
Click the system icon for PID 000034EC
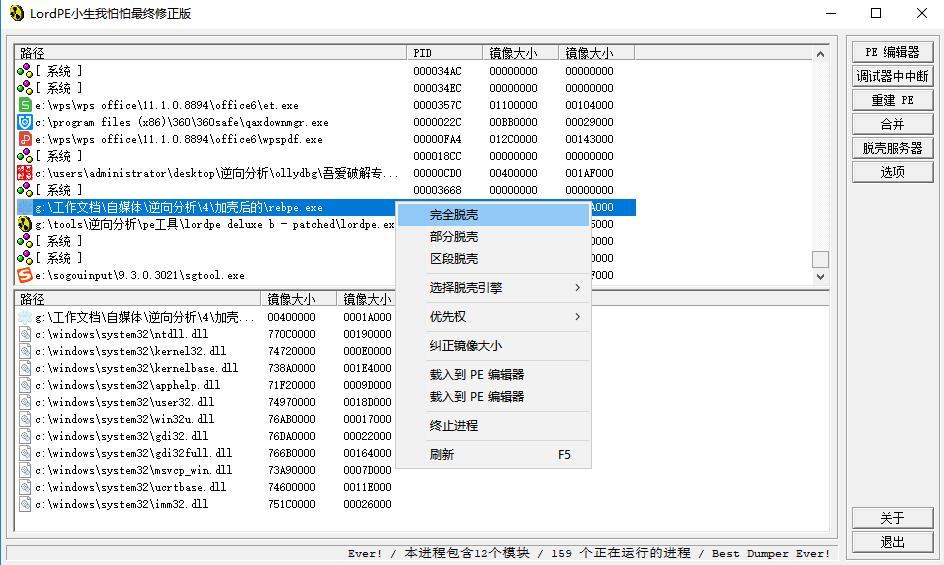coord(25,88)
